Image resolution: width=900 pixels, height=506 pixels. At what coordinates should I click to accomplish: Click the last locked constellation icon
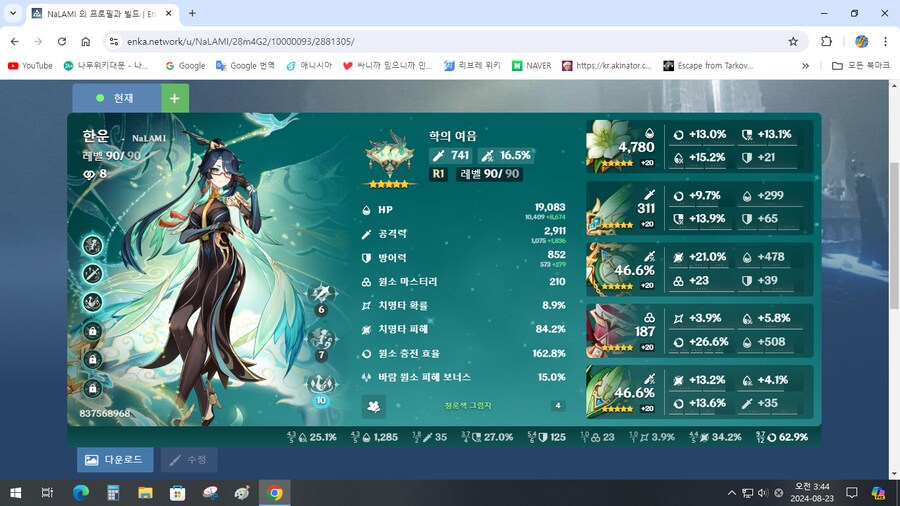92,388
